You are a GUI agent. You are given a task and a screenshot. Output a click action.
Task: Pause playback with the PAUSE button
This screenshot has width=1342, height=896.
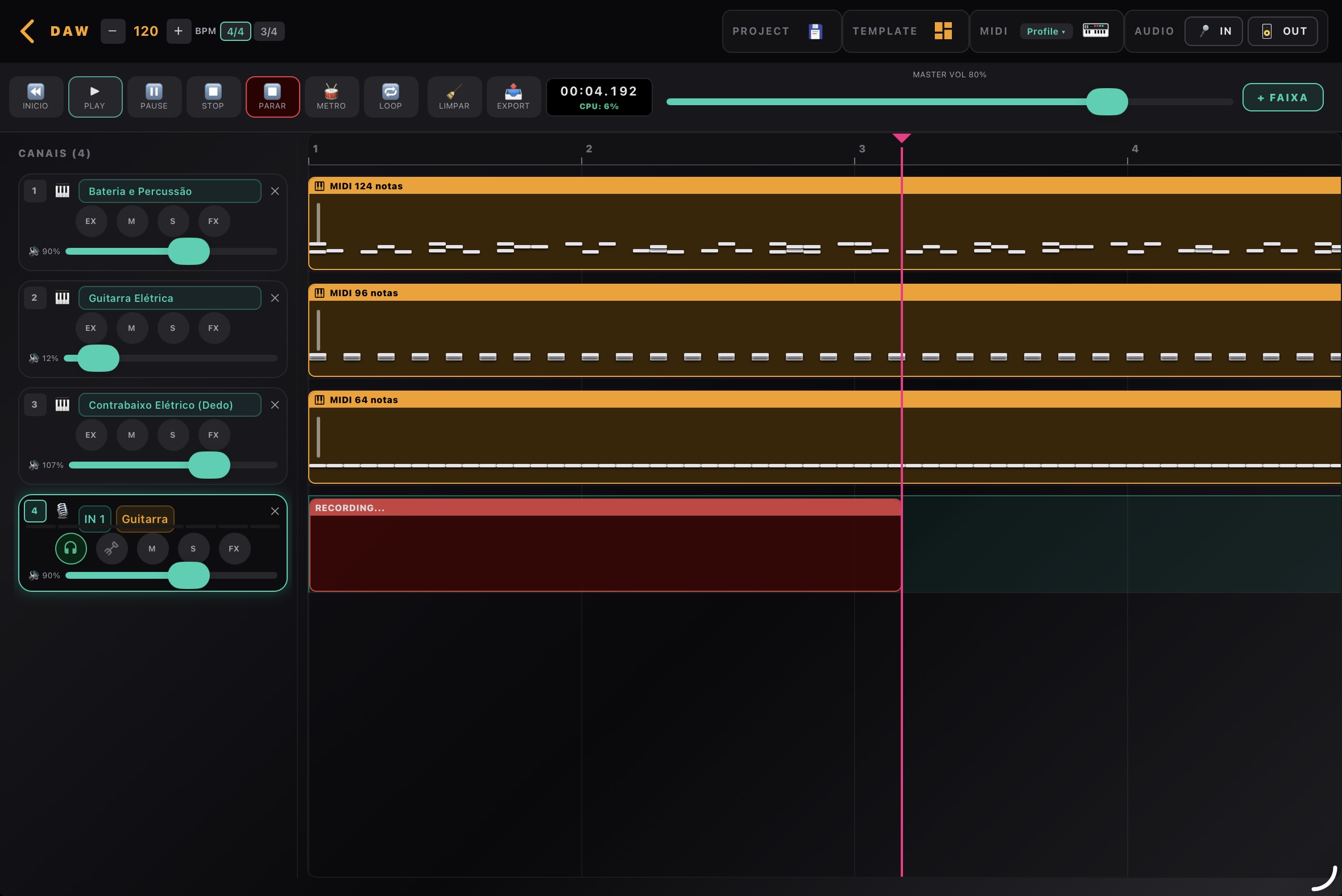(154, 97)
